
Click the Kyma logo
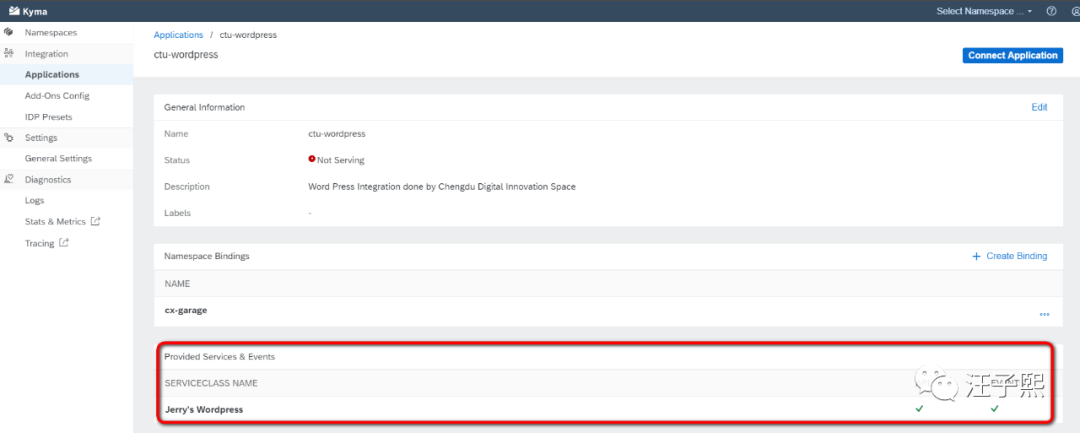click(28, 11)
